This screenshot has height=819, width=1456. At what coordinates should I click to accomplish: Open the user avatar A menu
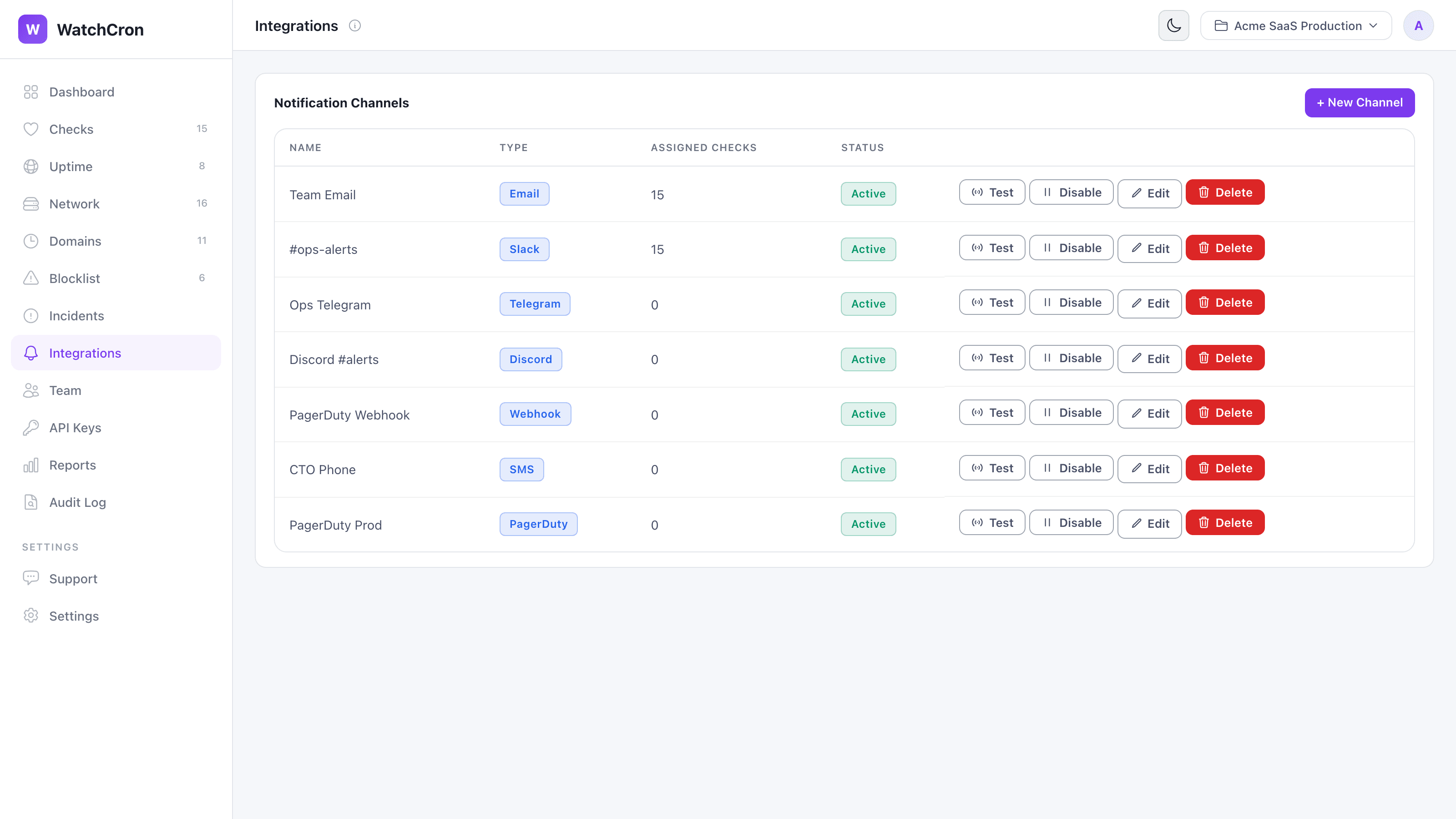click(1418, 26)
